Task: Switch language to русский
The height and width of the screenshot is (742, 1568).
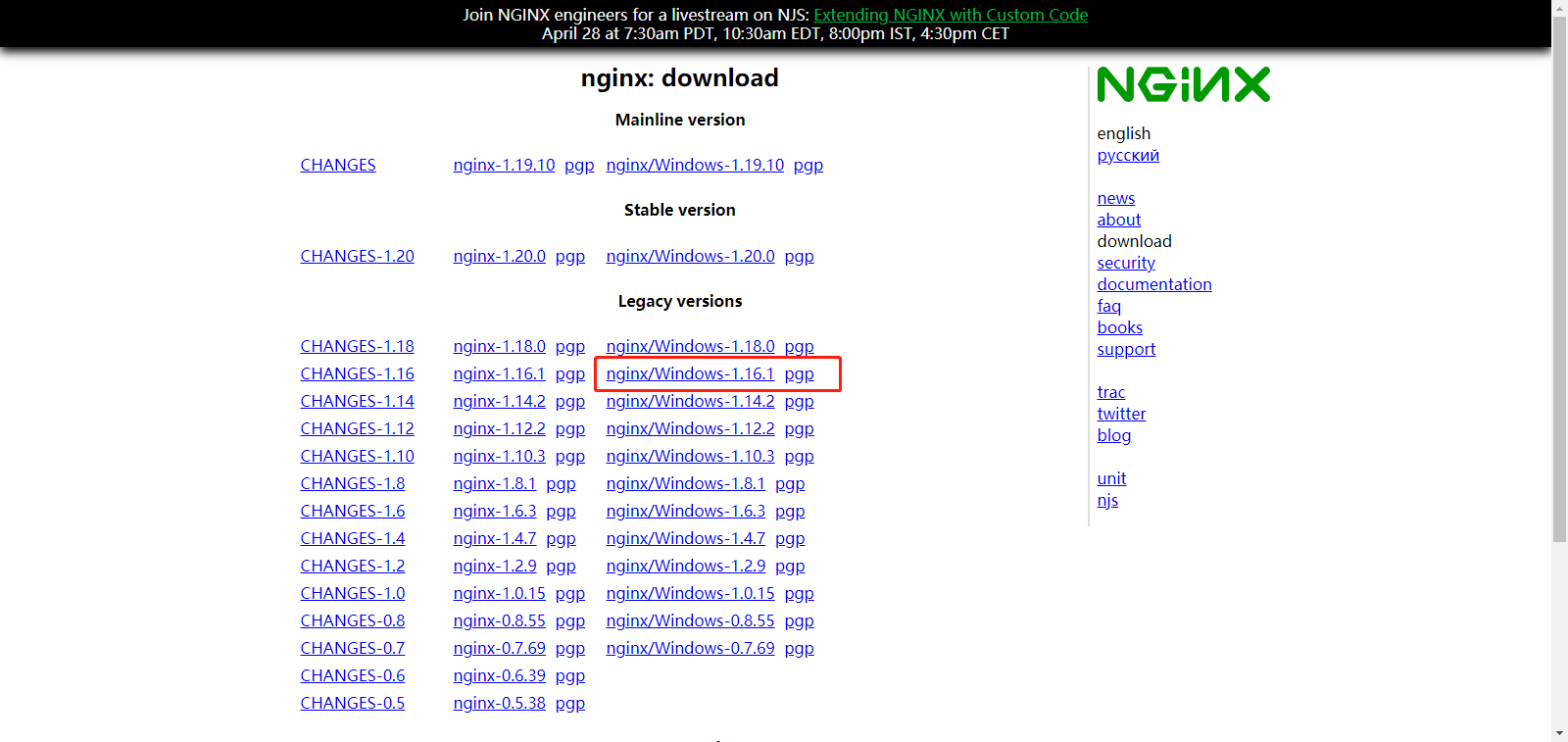Action: pos(1128,155)
